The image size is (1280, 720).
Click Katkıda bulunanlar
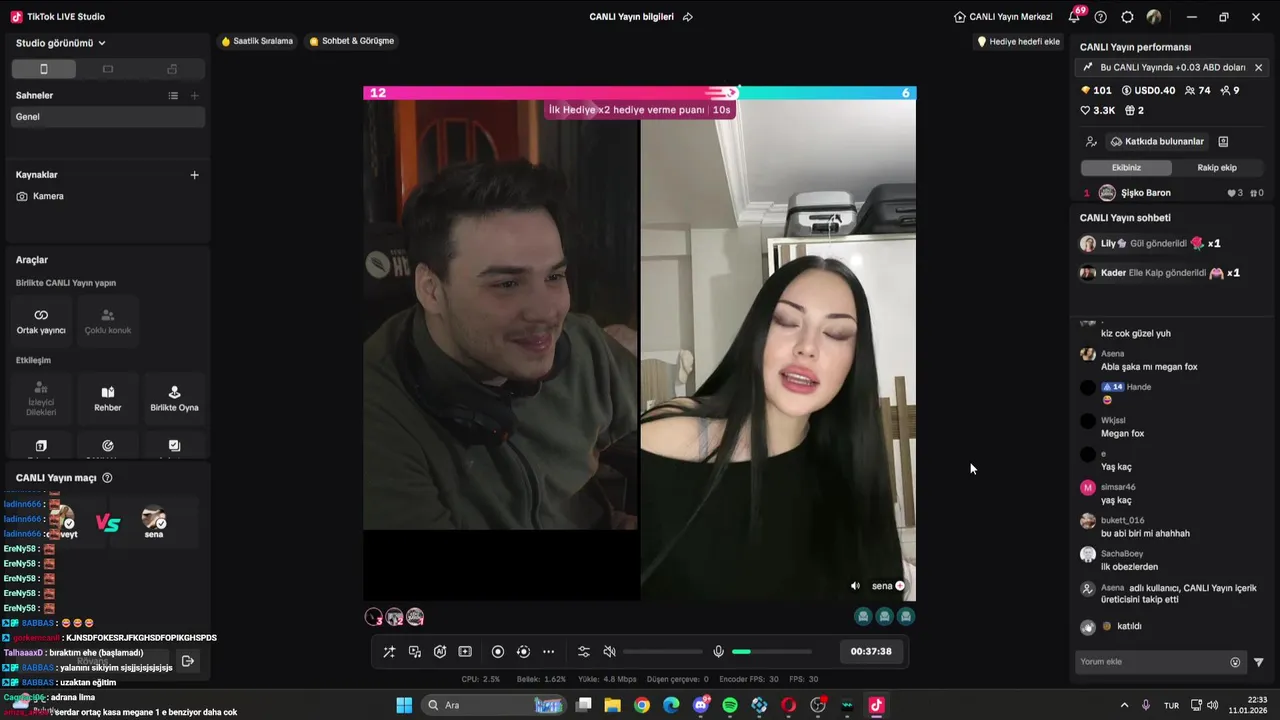coord(1157,142)
